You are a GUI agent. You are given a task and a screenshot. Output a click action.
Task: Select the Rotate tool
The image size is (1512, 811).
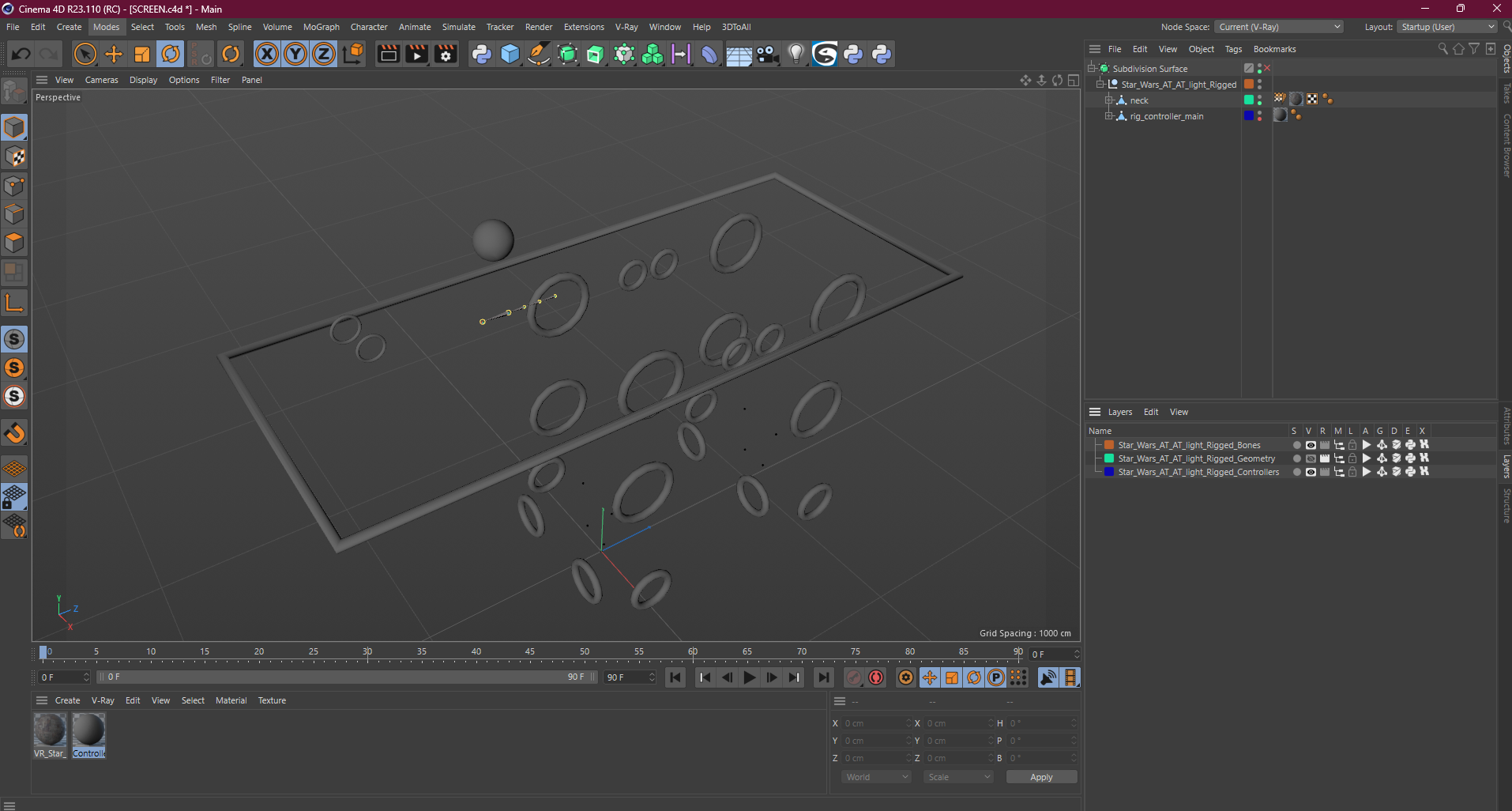point(171,54)
